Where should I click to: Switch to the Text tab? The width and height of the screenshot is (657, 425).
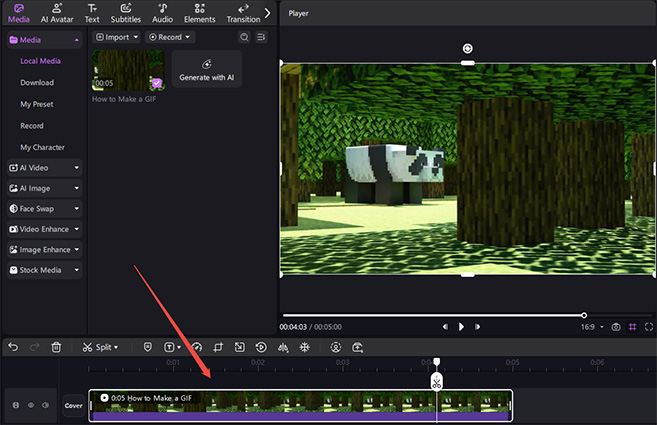pos(92,13)
